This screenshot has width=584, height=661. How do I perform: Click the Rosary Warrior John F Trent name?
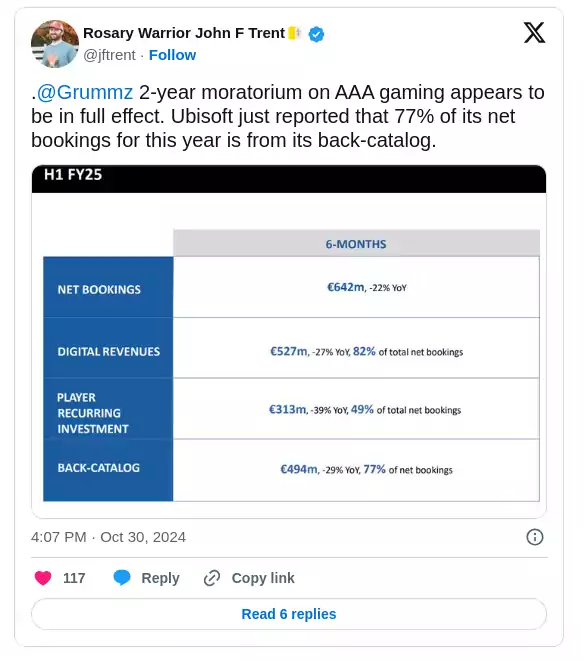coord(184,33)
